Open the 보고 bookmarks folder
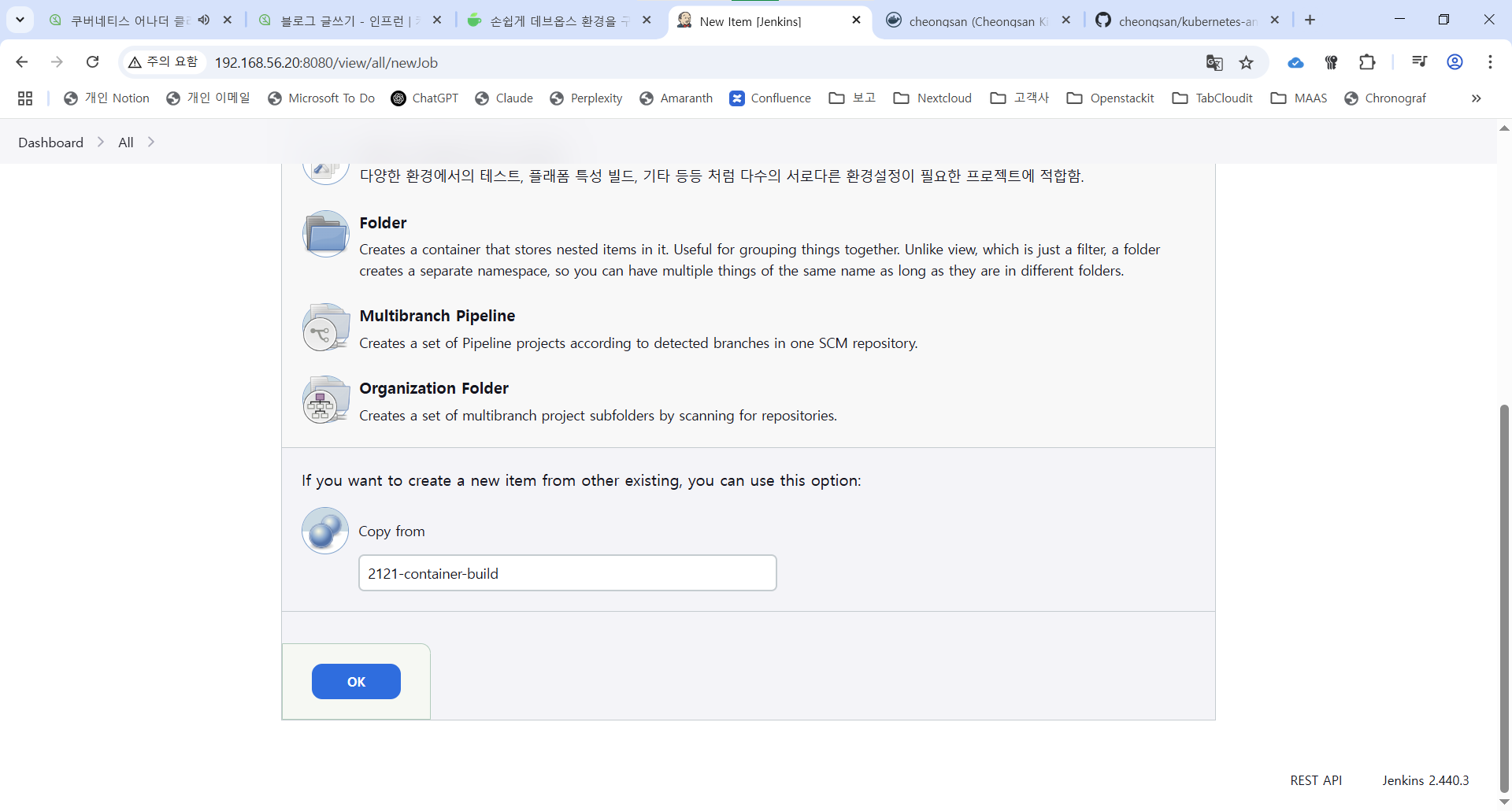This screenshot has width=1512, height=811. (853, 98)
